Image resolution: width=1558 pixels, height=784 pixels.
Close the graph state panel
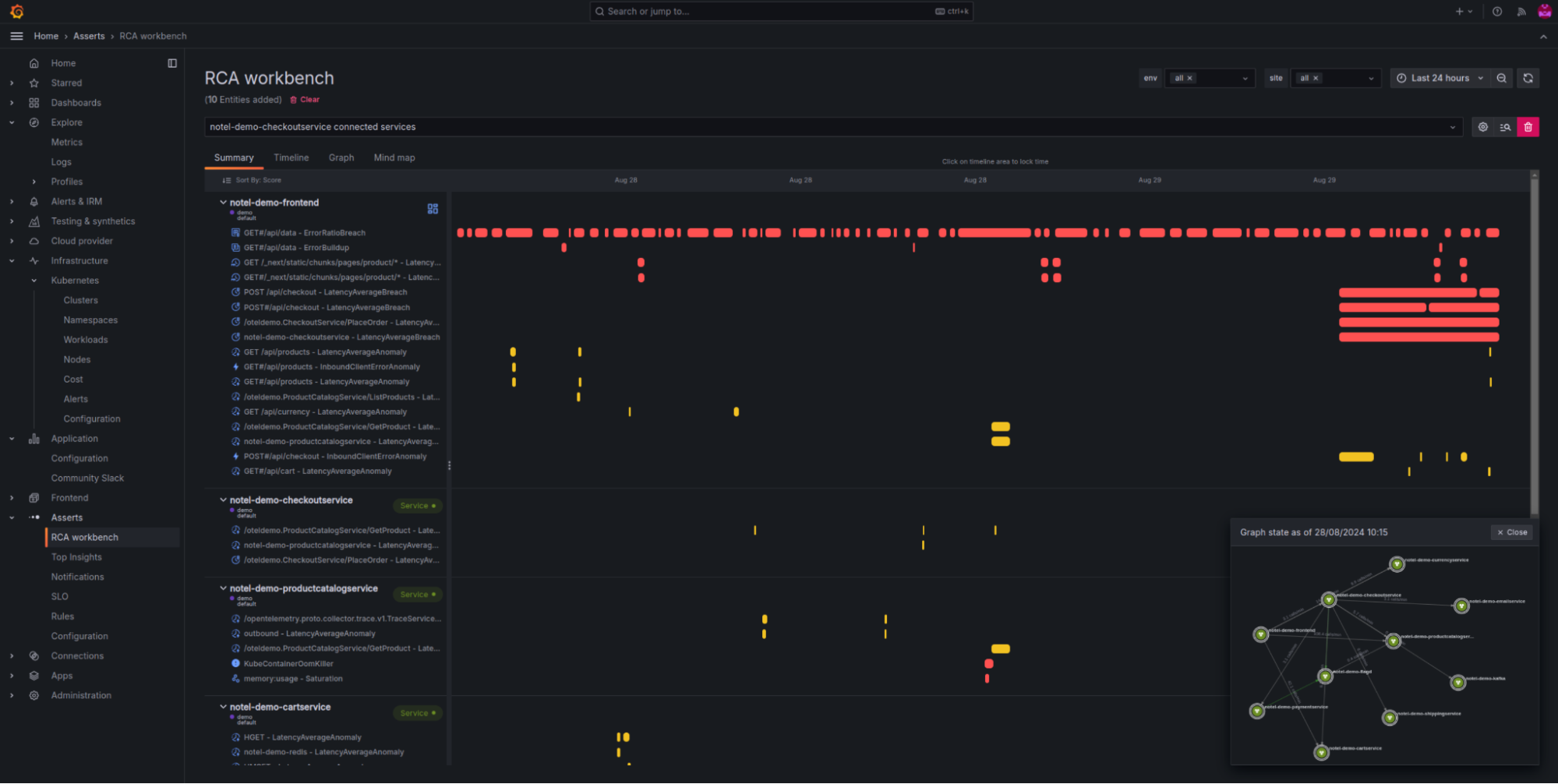pyautogui.click(x=1512, y=532)
